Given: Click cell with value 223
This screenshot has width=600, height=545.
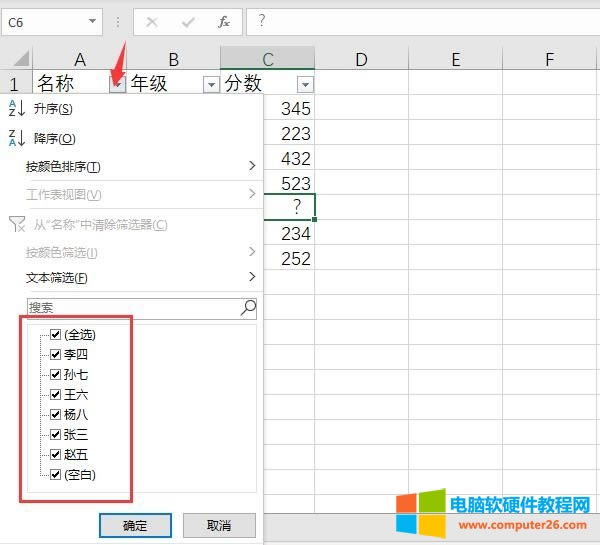Looking at the screenshot, I should pos(289,134).
